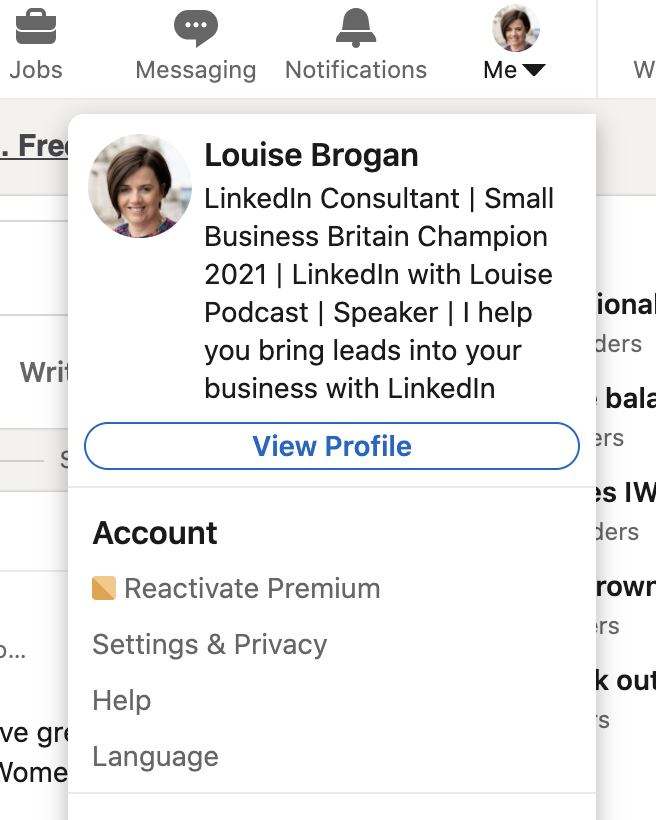Click the Account section heading
This screenshot has height=820, width=656.
[155, 533]
